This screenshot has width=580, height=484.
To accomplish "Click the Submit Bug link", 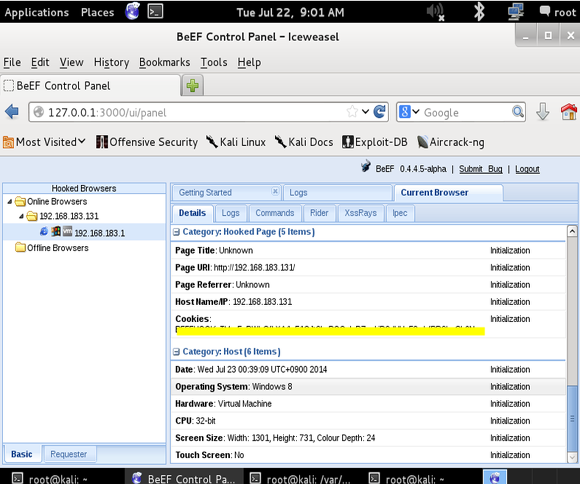I will point(480,169).
